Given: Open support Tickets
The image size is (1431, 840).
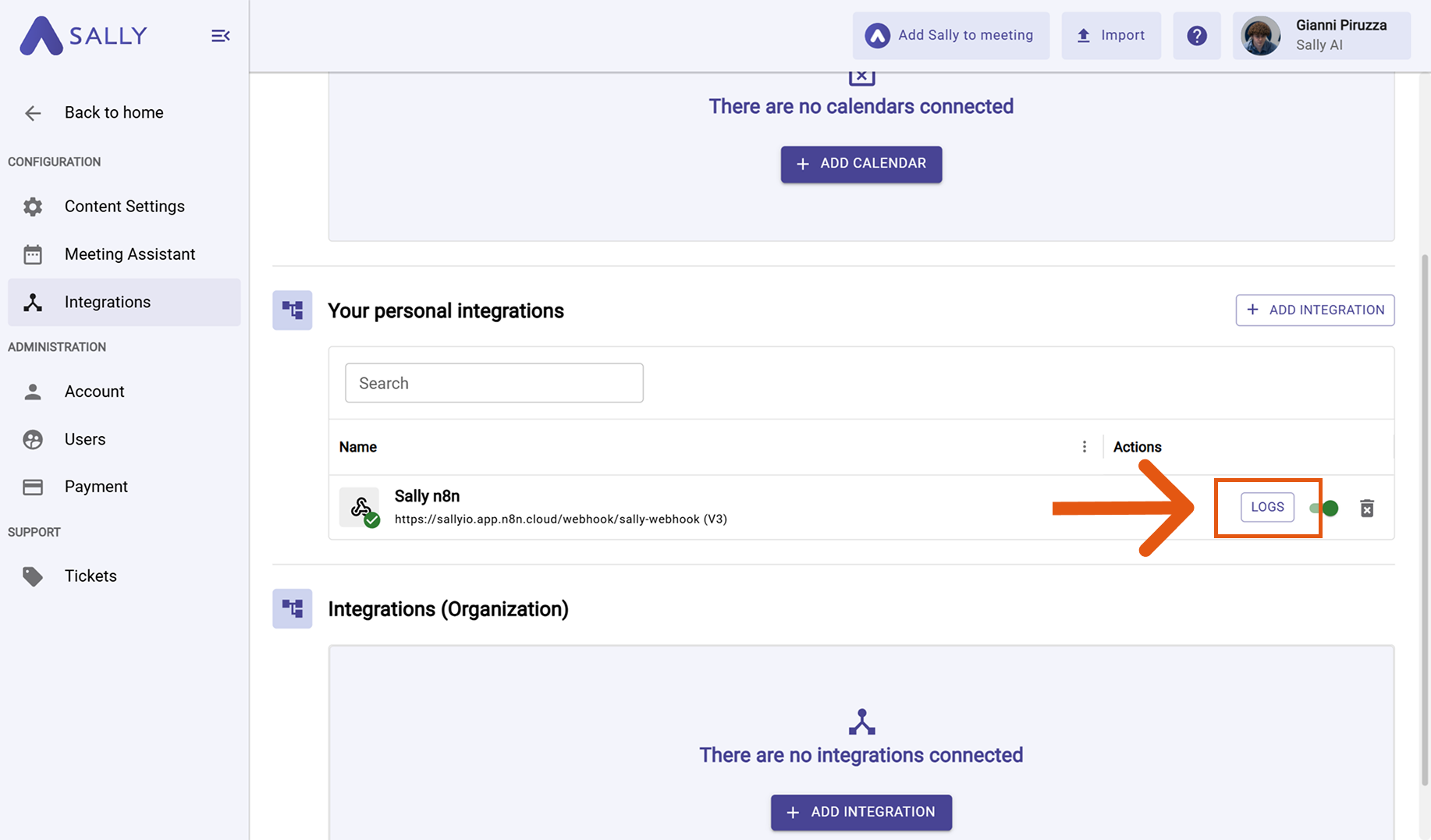Looking at the screenshot, I should (124, 576).
